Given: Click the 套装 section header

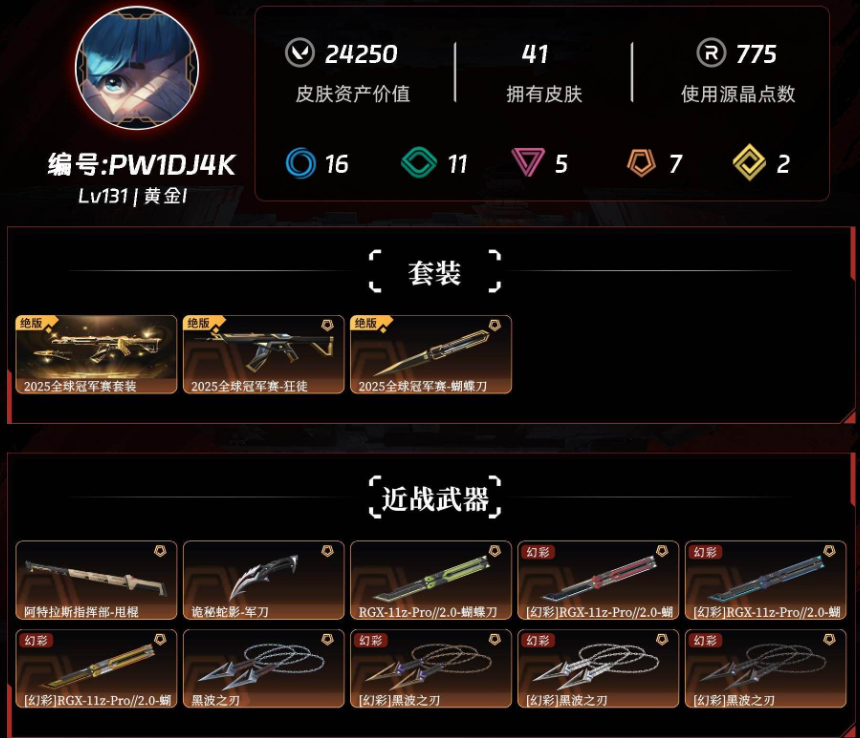Looking at the screenshot, I should [434, 273].
